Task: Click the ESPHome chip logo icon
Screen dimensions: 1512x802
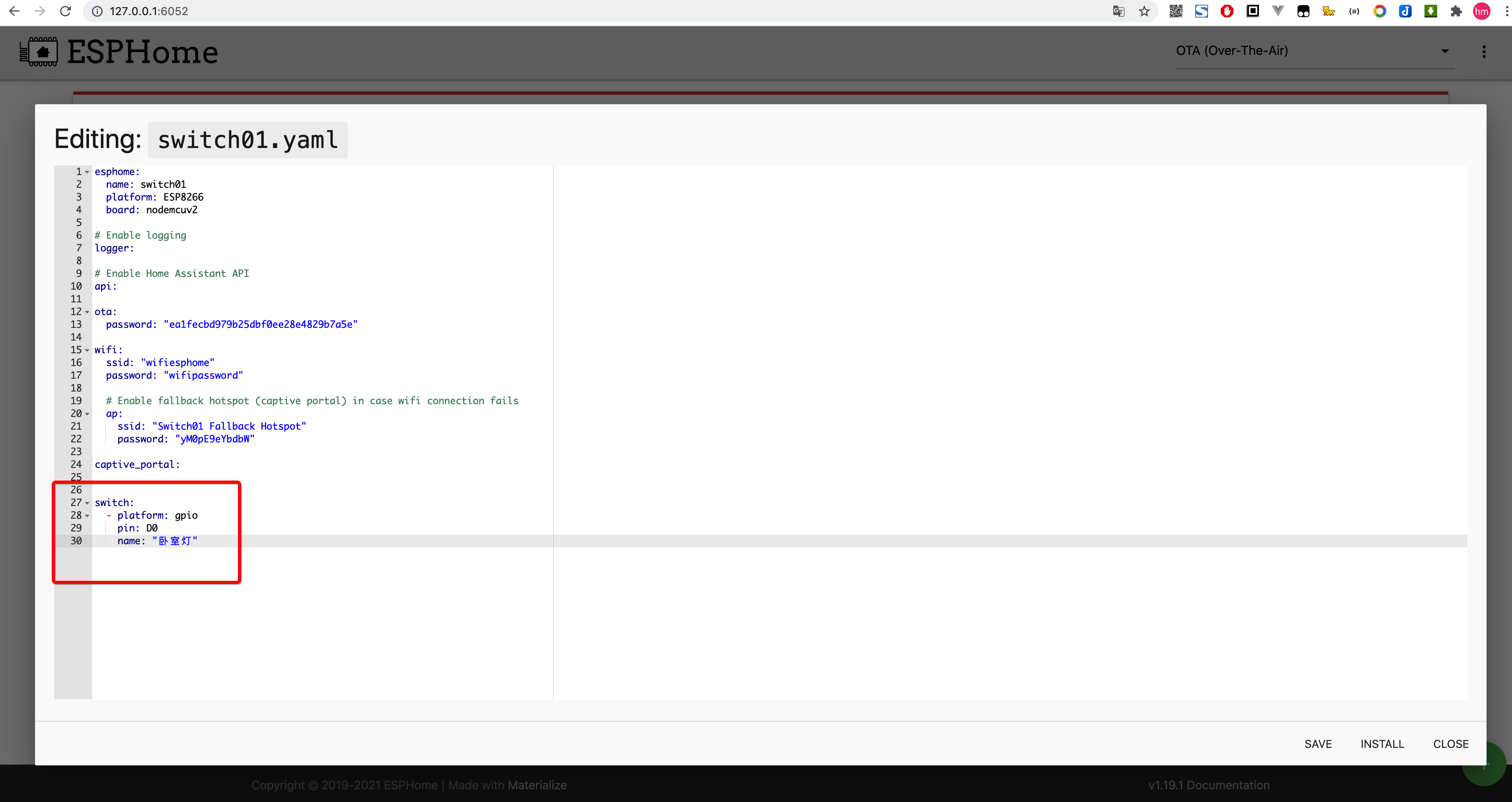Action: point(39,52)
